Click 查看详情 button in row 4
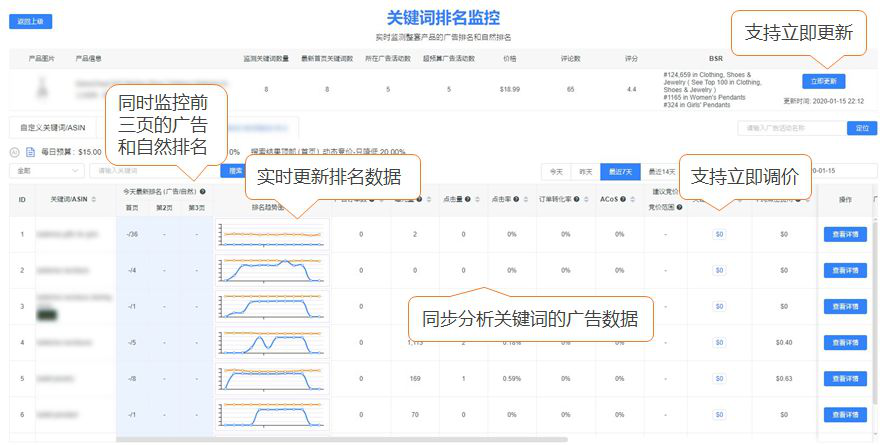The image size is (887, 445). [845, 343]
